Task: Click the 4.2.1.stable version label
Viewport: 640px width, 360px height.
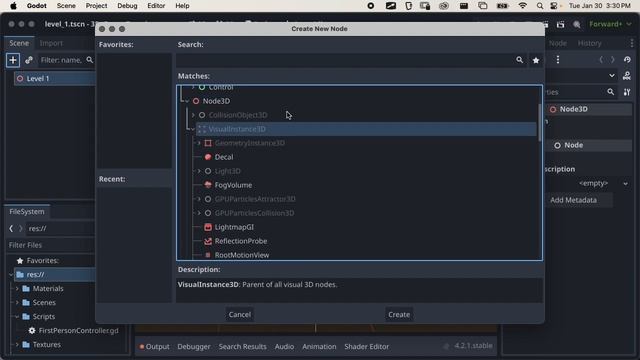Action: [x=473, y=346]
